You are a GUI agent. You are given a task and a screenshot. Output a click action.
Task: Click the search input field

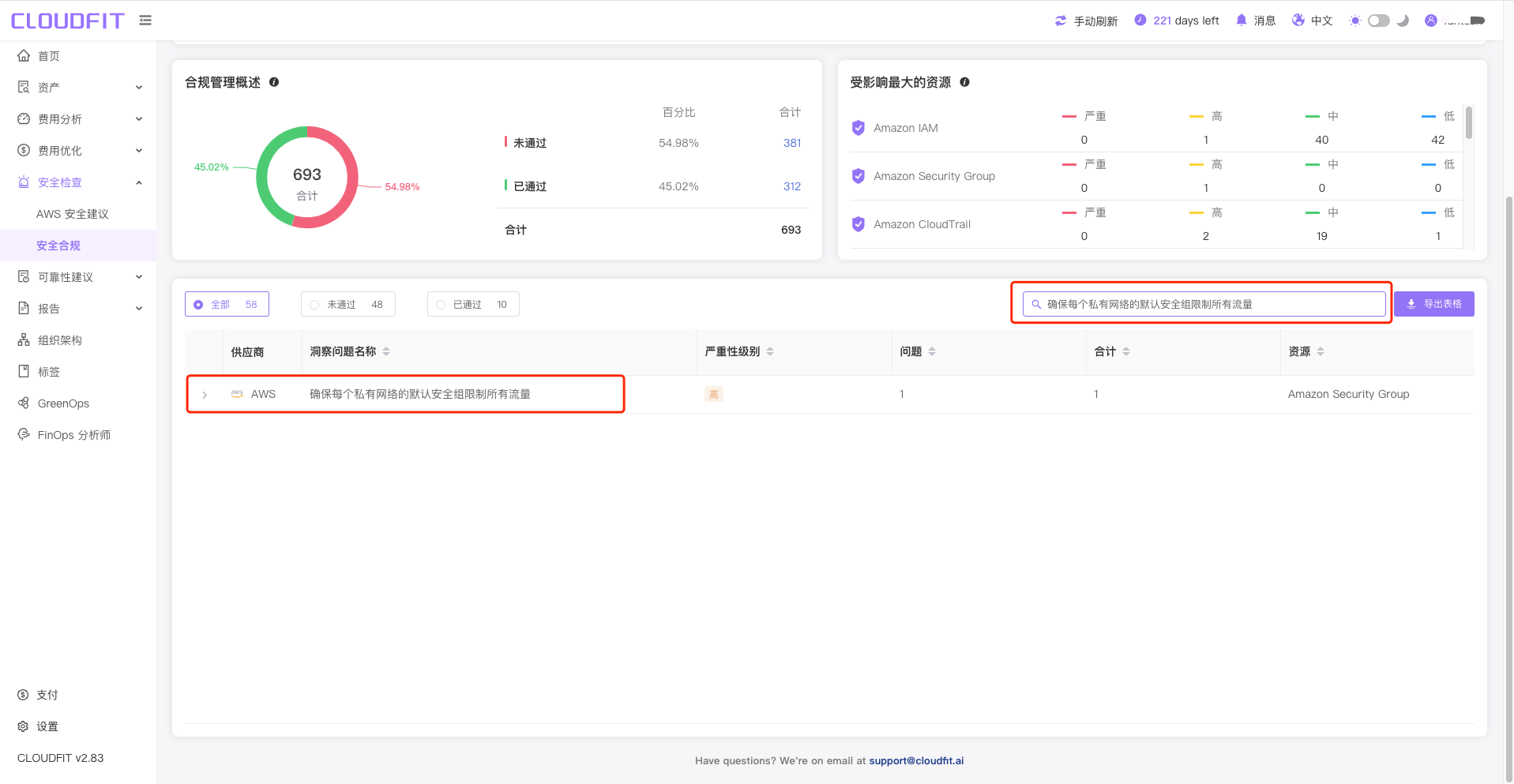[1204, 304]
